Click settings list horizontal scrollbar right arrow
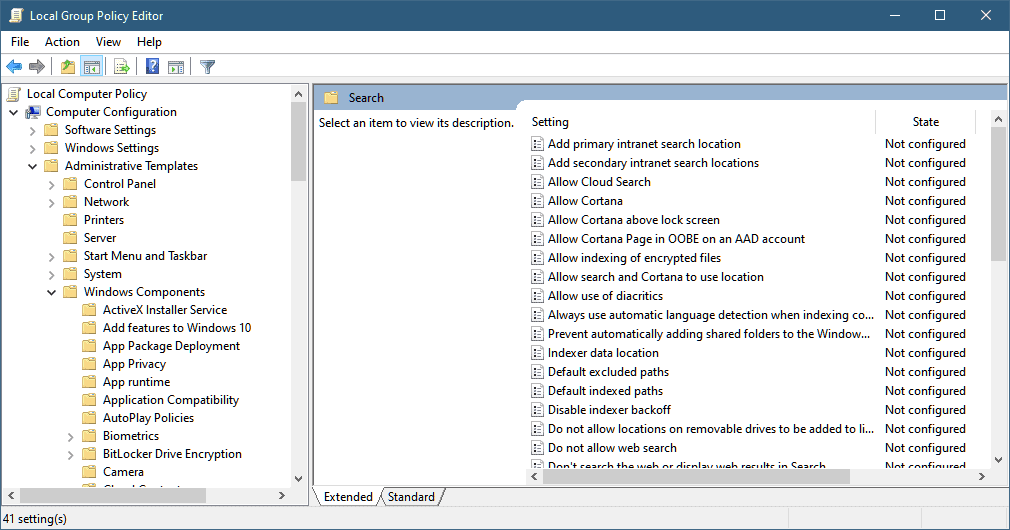 982,477
